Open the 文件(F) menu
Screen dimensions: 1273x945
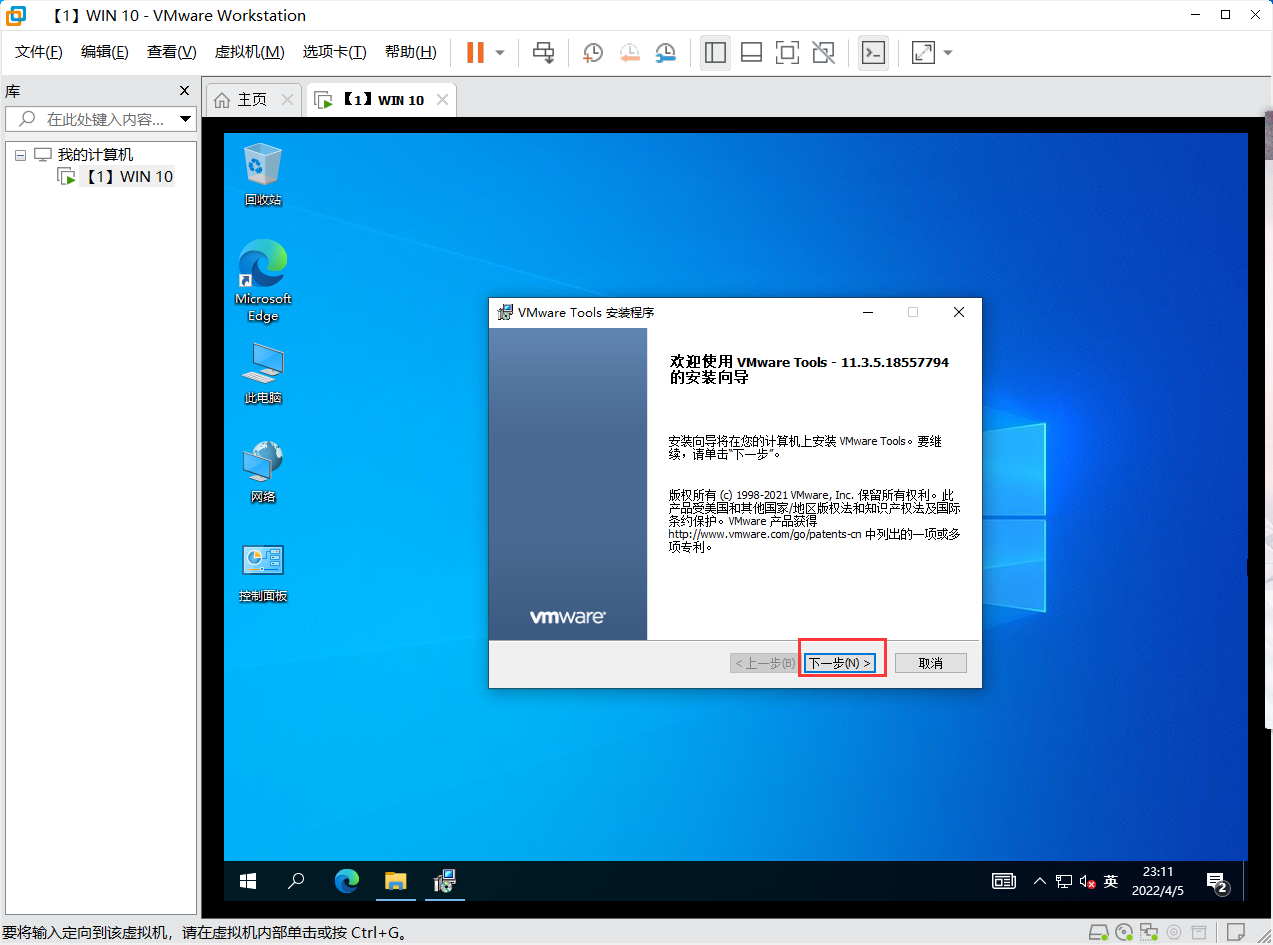coord(39,52)
